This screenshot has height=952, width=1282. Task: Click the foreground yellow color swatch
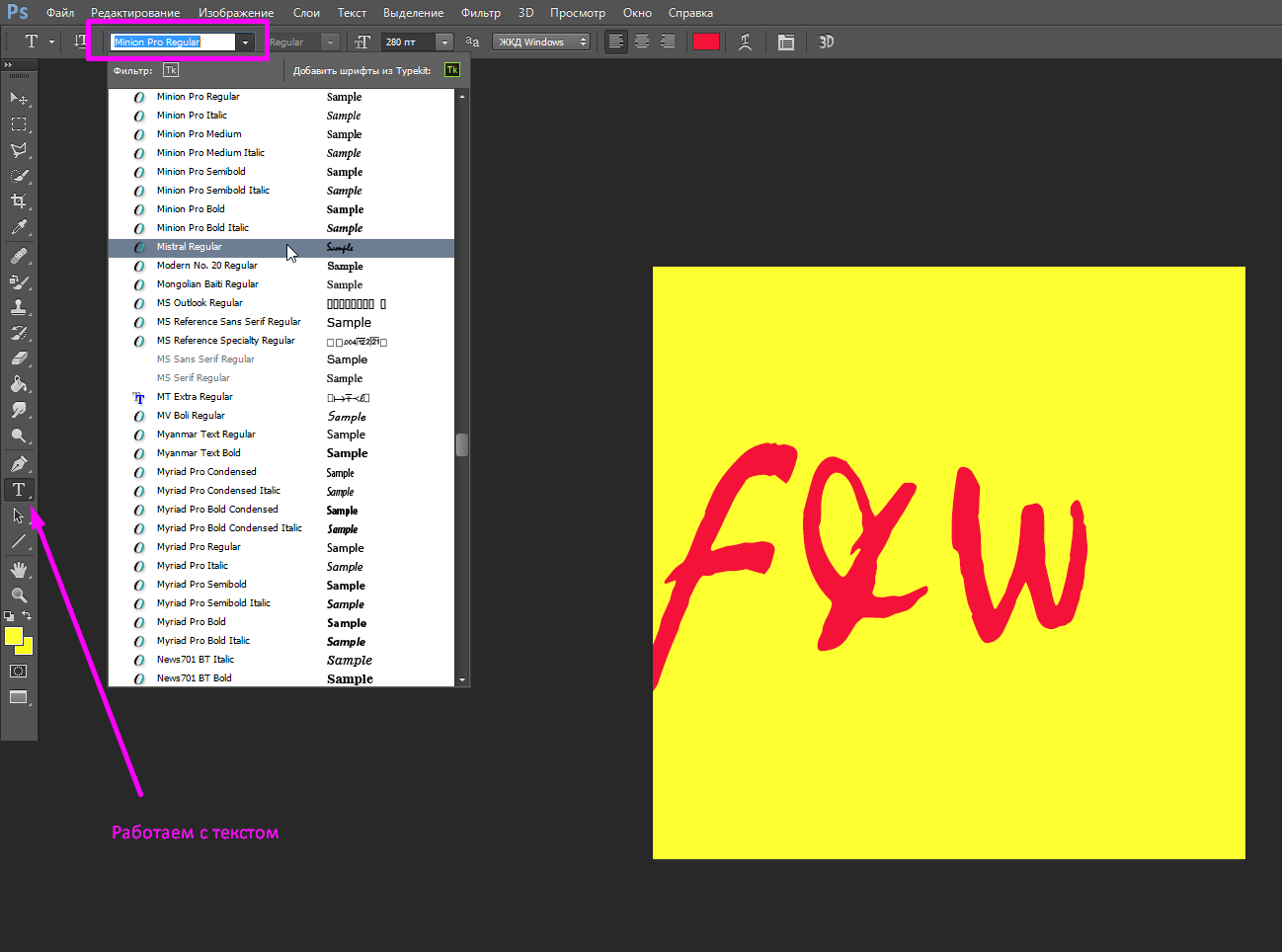[13, 636]
